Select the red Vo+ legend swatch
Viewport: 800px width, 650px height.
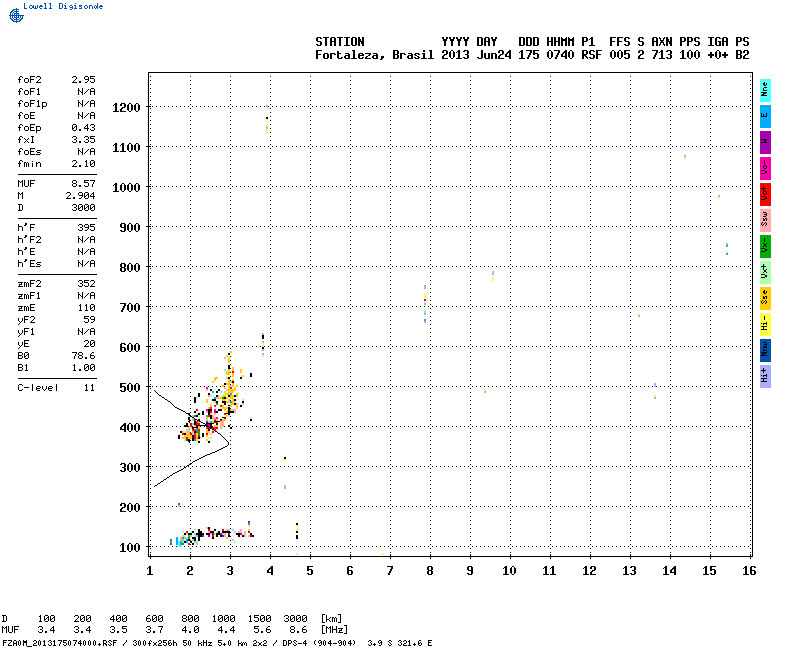(x=765, y=194)
